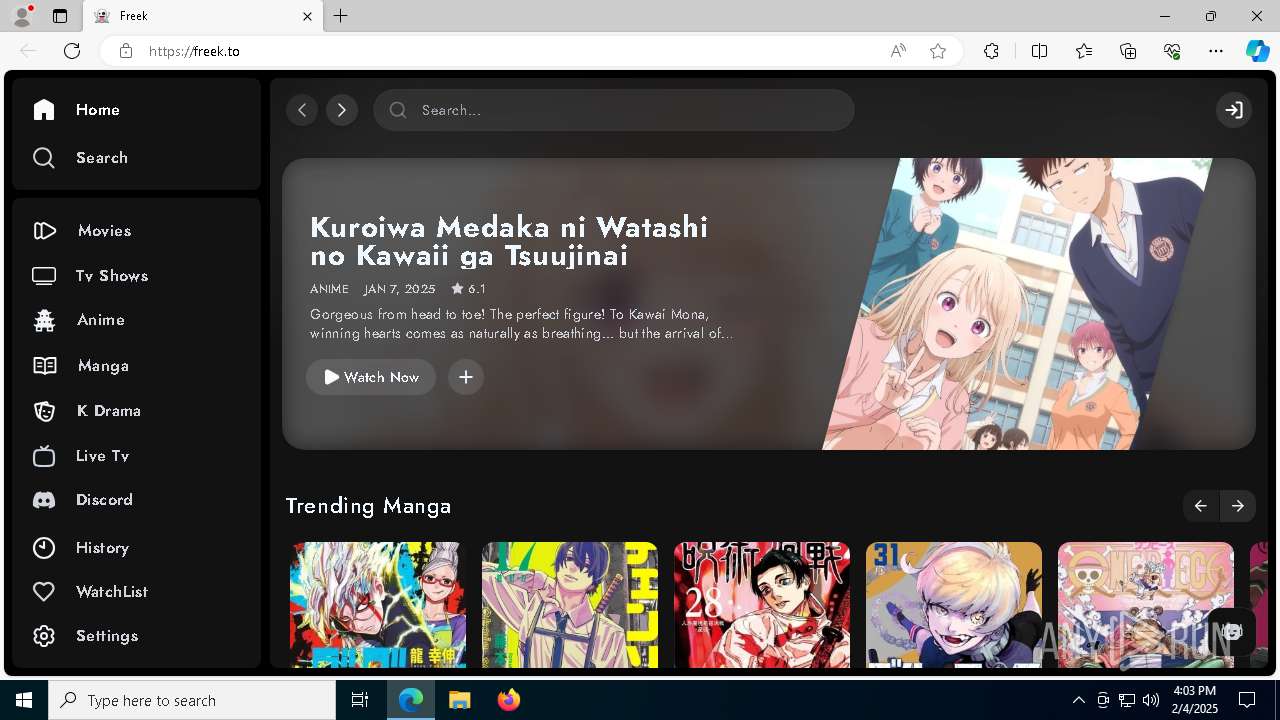Viewport: 1280px width, 720px height.
Task: Open the Windows Start menu
Action: pyautogui.click(x=24, y=700)
